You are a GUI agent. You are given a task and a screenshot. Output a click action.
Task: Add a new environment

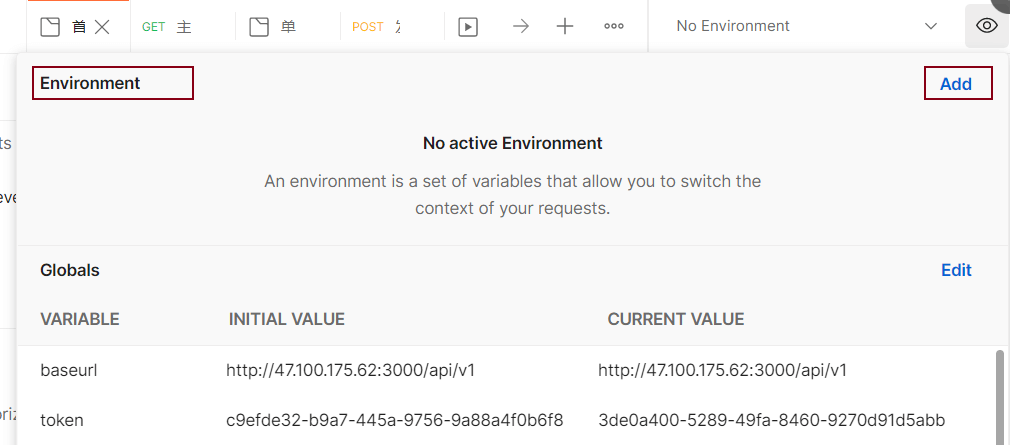click(956, 84)
